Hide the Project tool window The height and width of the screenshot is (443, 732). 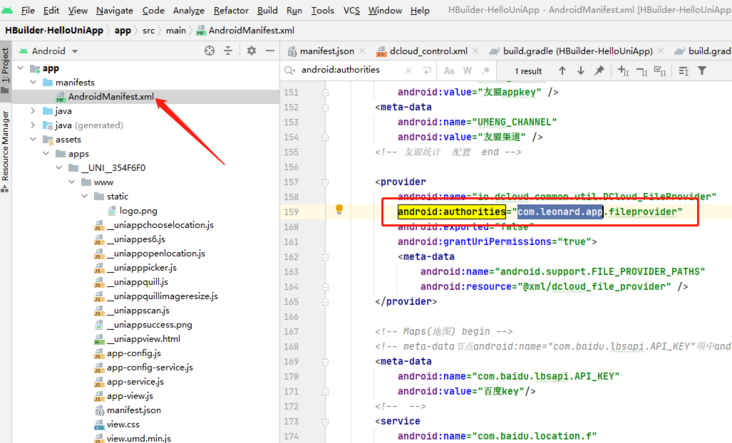click(270, 51)
